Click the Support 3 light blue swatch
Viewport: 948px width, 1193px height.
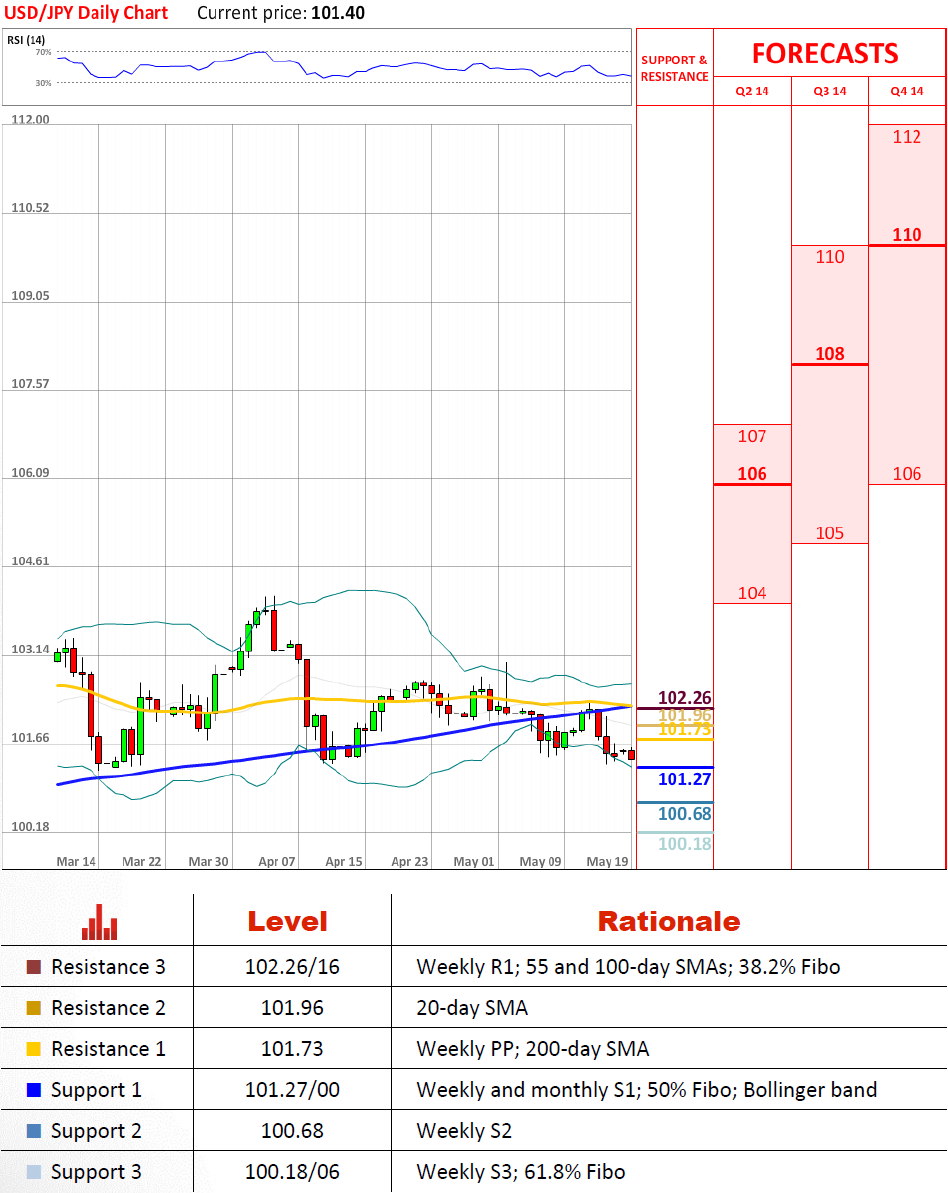coord(33,1172)
